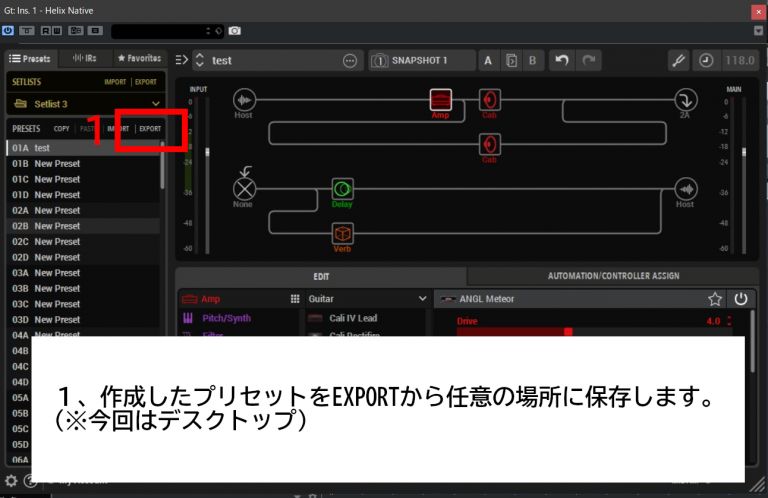Click COPY in the Presets header

click(x=61, y=129)
